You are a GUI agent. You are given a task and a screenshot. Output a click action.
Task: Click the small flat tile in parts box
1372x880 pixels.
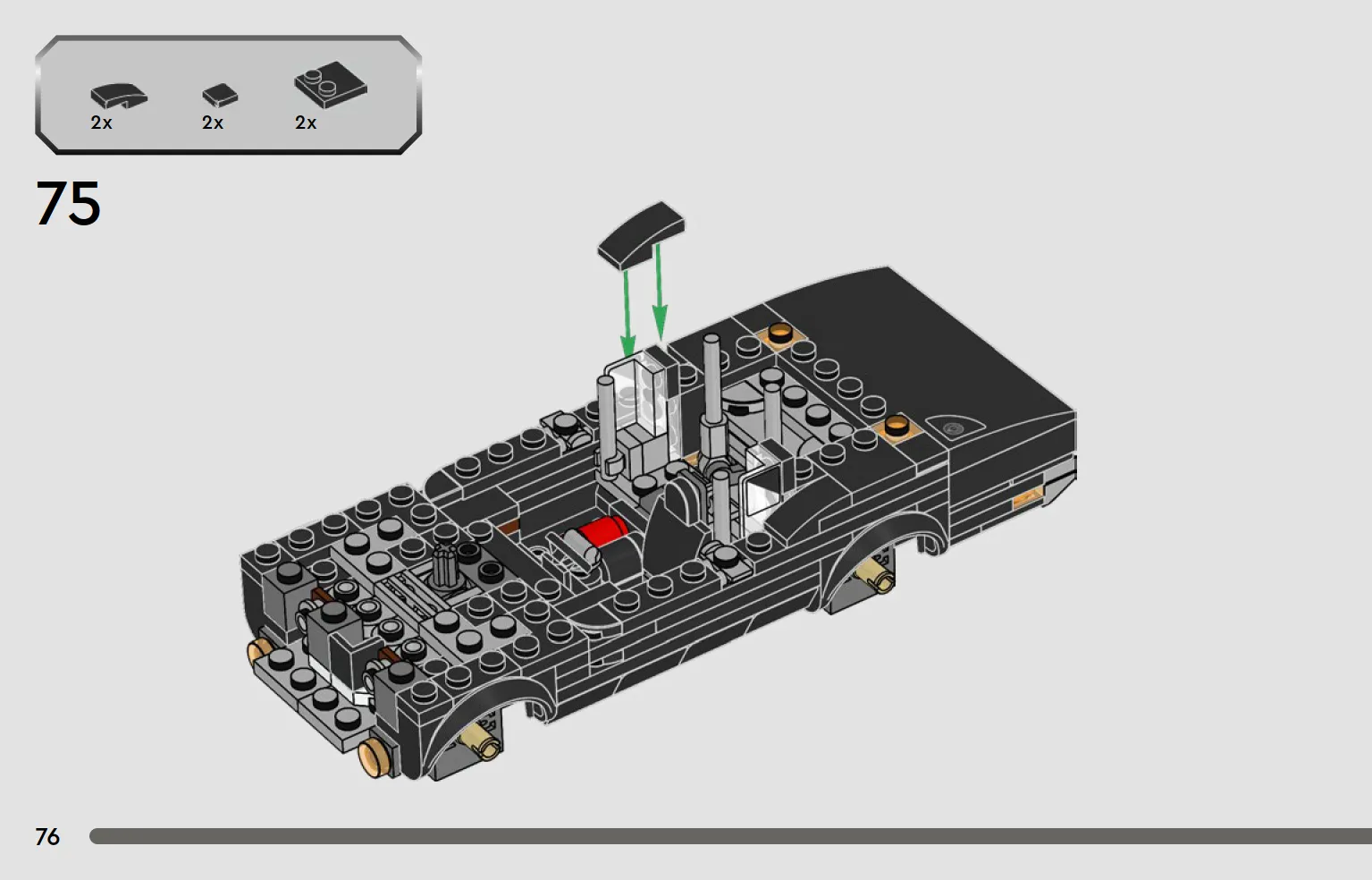click(x=220, y=94)
